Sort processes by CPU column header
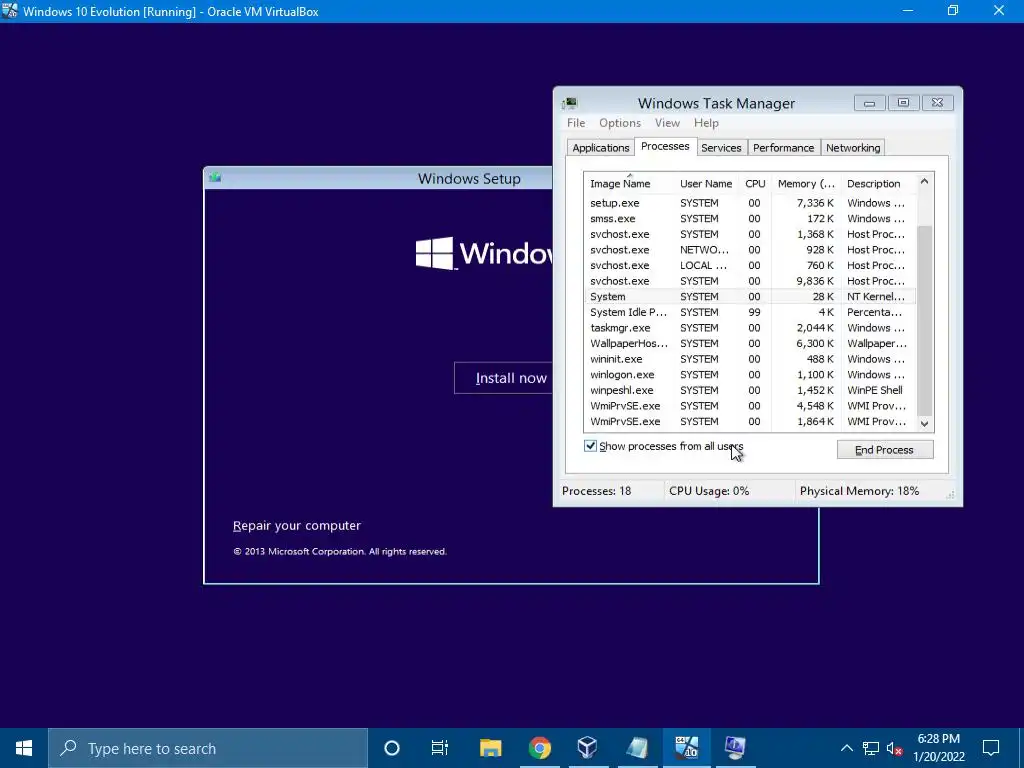This screenshot has height=768, width=1024. point(755,184)
